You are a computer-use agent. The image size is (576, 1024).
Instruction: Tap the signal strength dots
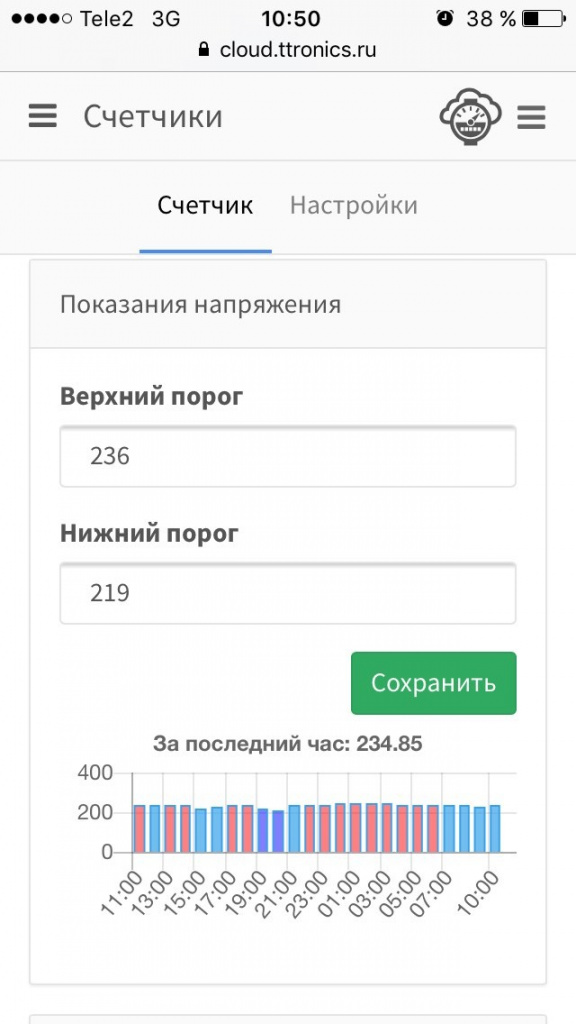(x=42, y=19)
